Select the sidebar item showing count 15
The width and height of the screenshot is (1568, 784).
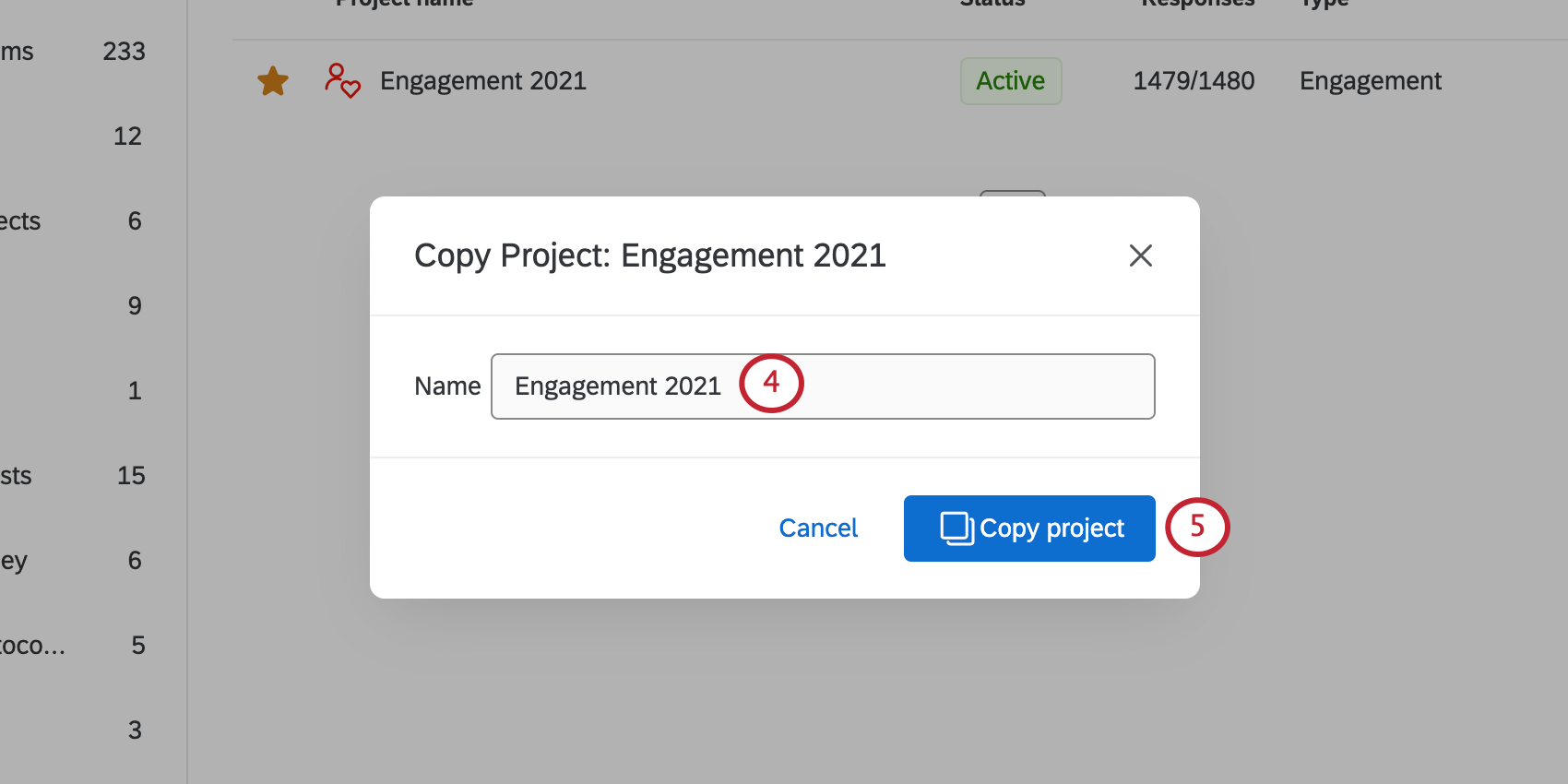[74, 476]
